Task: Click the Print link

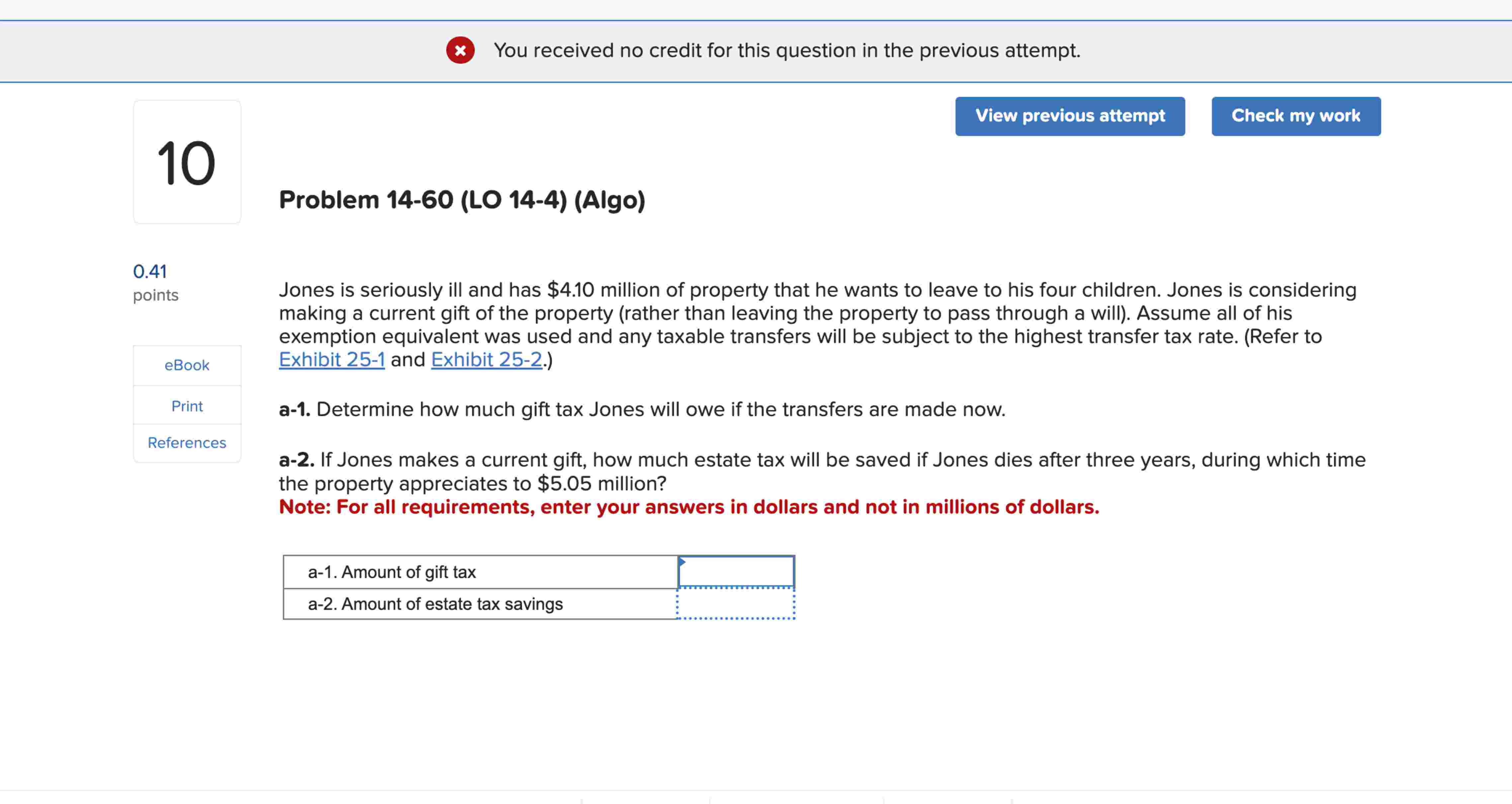Action: [187, 405]
